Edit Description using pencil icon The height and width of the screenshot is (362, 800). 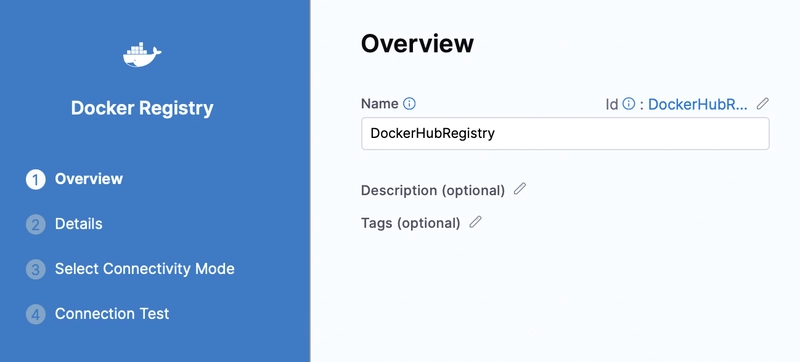(519, 189)
